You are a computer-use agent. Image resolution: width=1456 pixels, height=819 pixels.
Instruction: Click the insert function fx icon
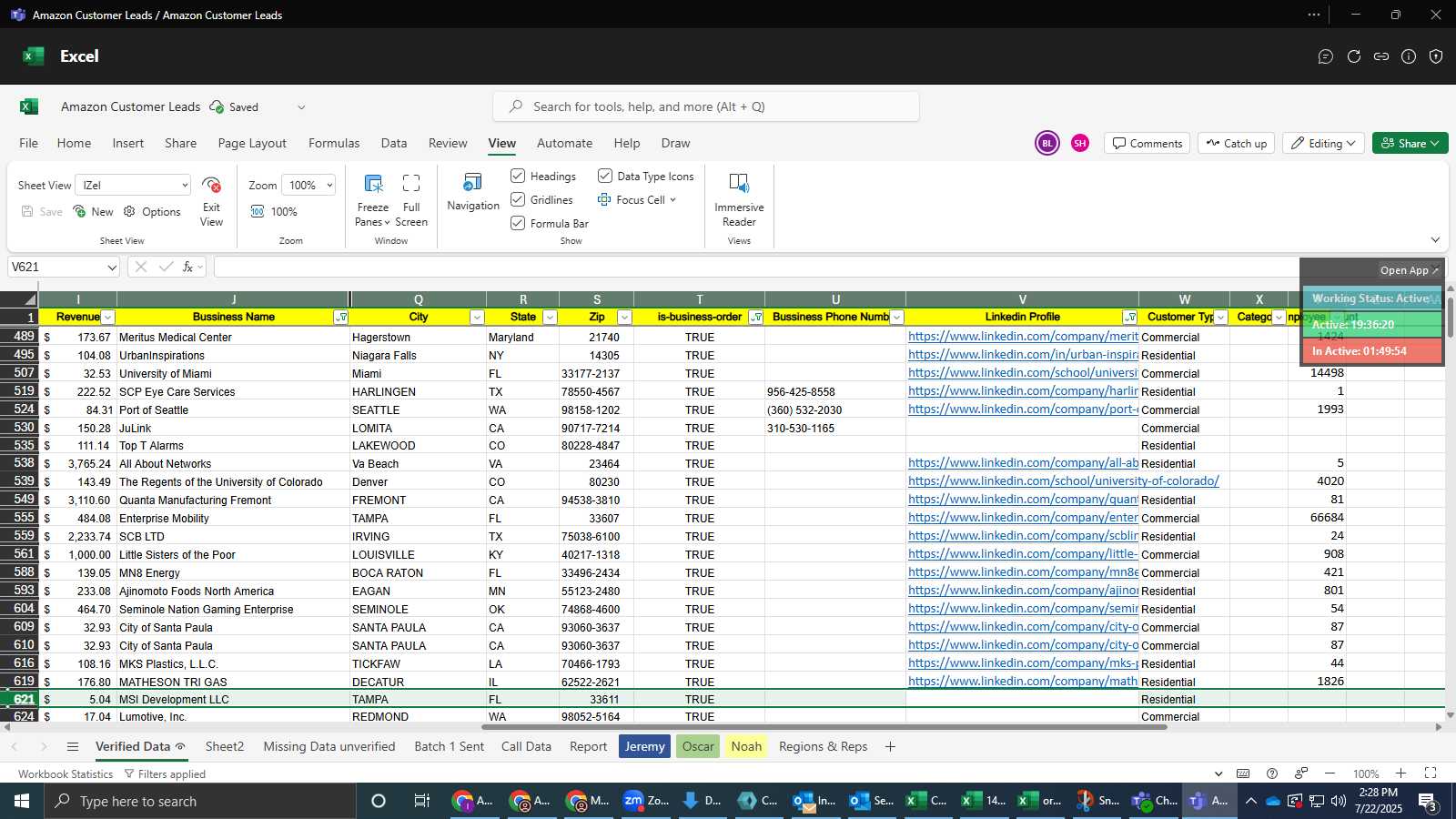(188, 267)
